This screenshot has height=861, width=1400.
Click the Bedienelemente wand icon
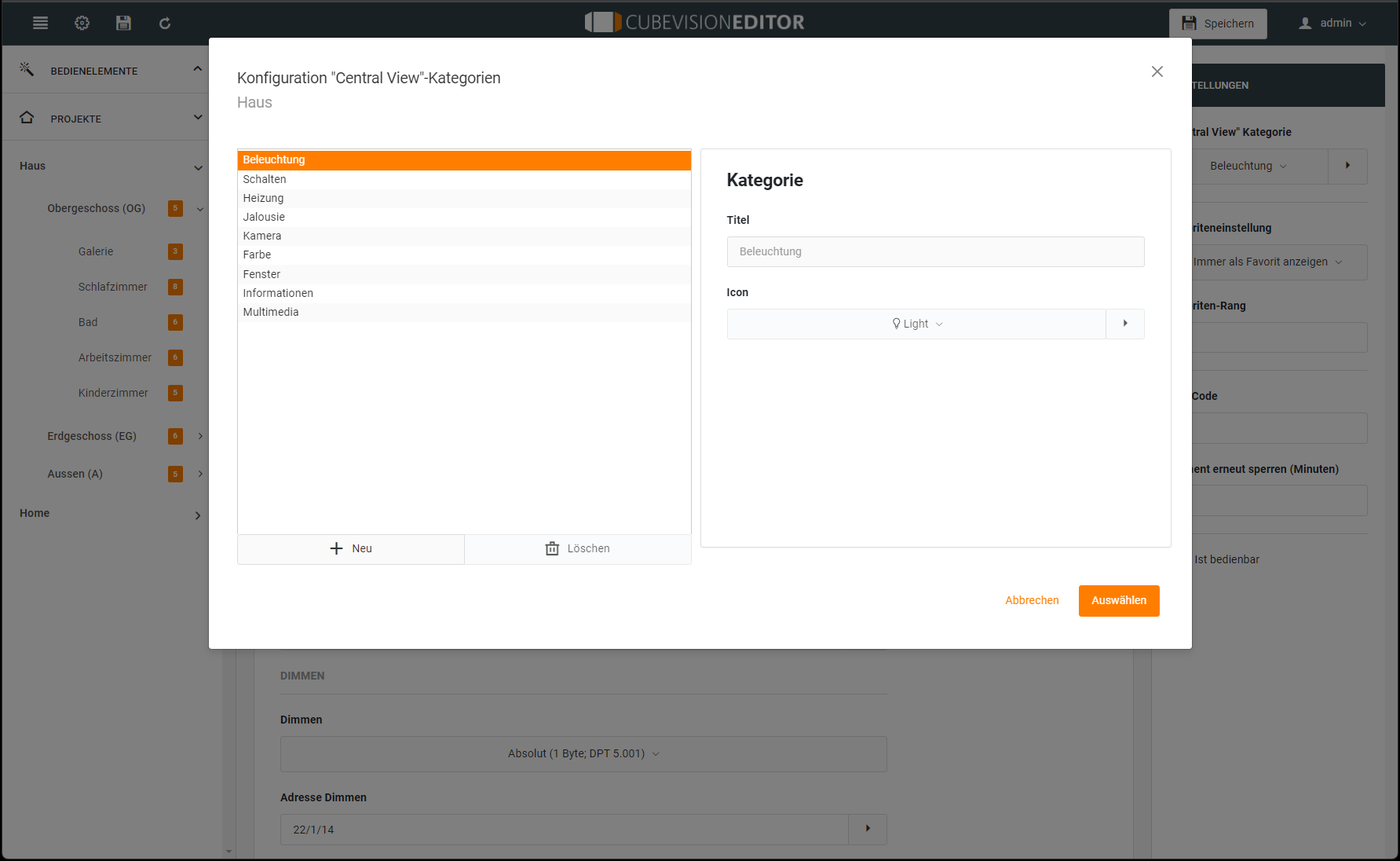click(x=27, y=69)
